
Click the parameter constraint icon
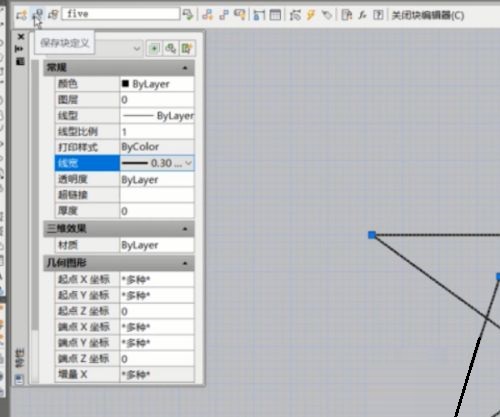tap(259, 15)
